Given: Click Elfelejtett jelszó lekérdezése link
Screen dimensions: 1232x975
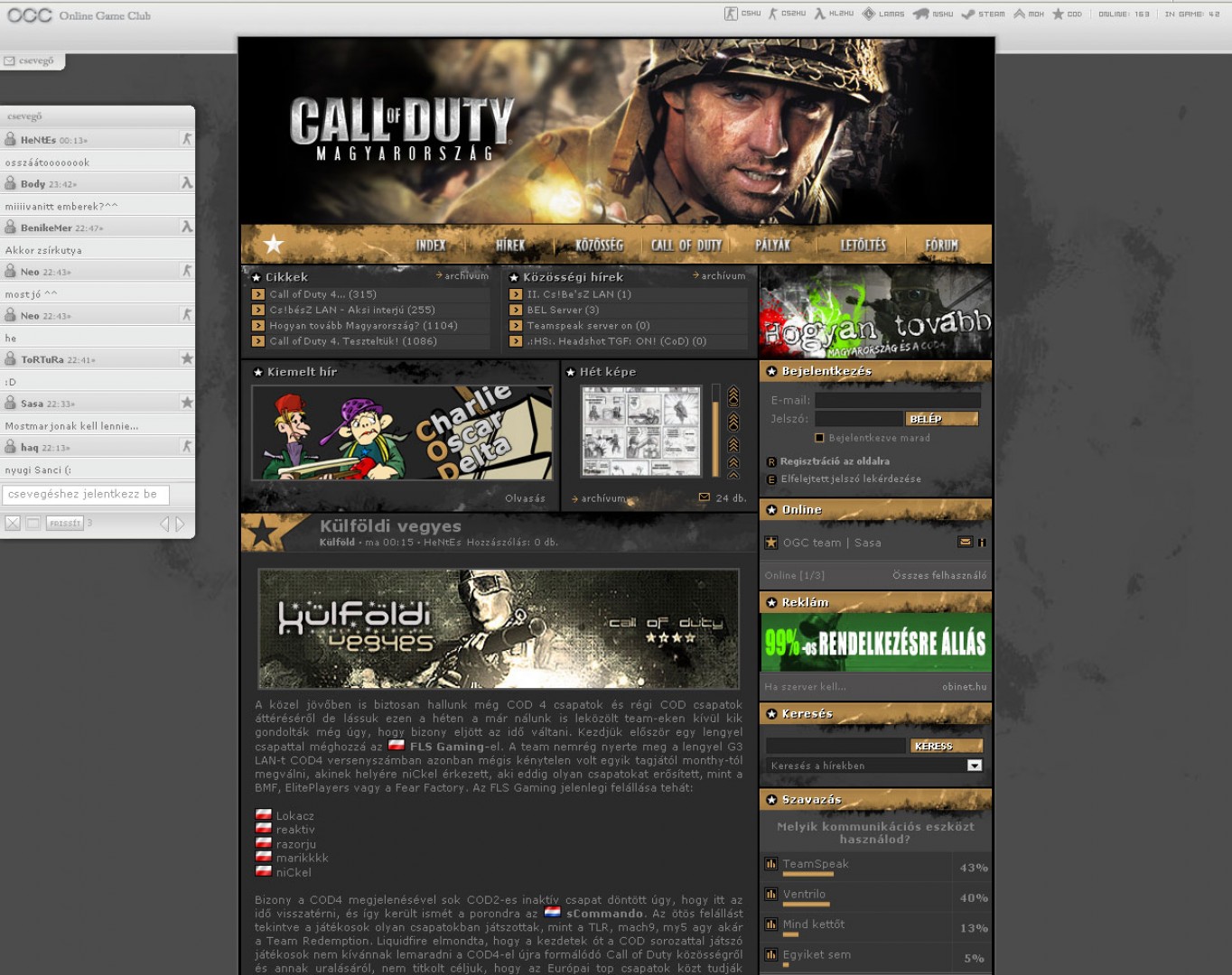Looking at the screenshot, I should (x=851, y=479).
